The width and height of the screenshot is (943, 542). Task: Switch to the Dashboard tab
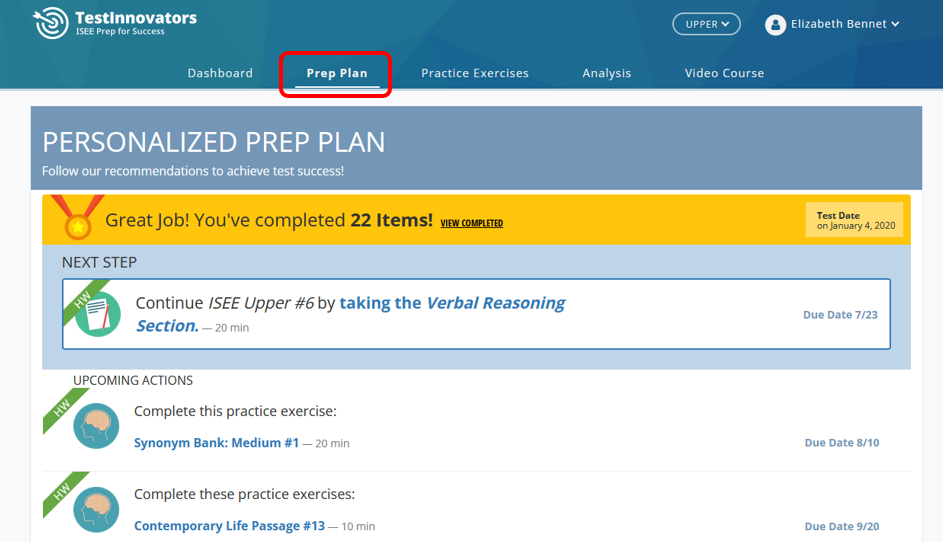pos(220,73)
